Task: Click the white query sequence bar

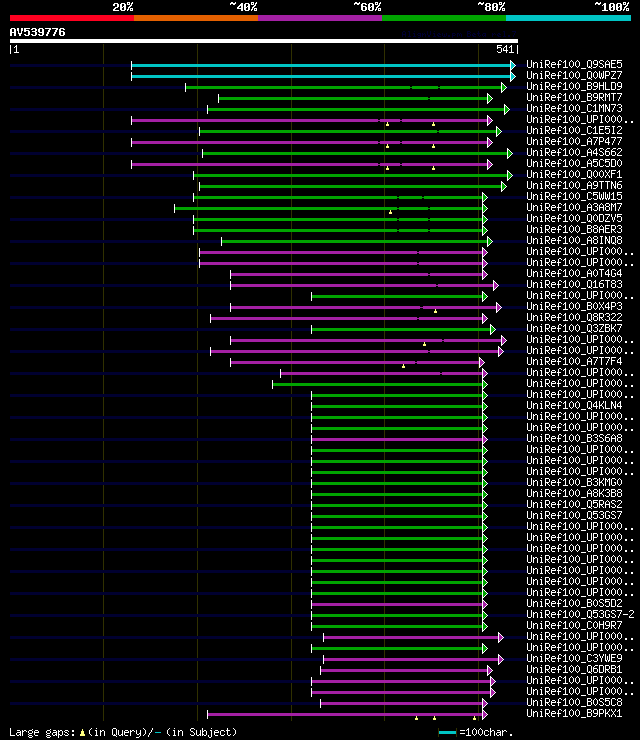Action: click(264, 41)
